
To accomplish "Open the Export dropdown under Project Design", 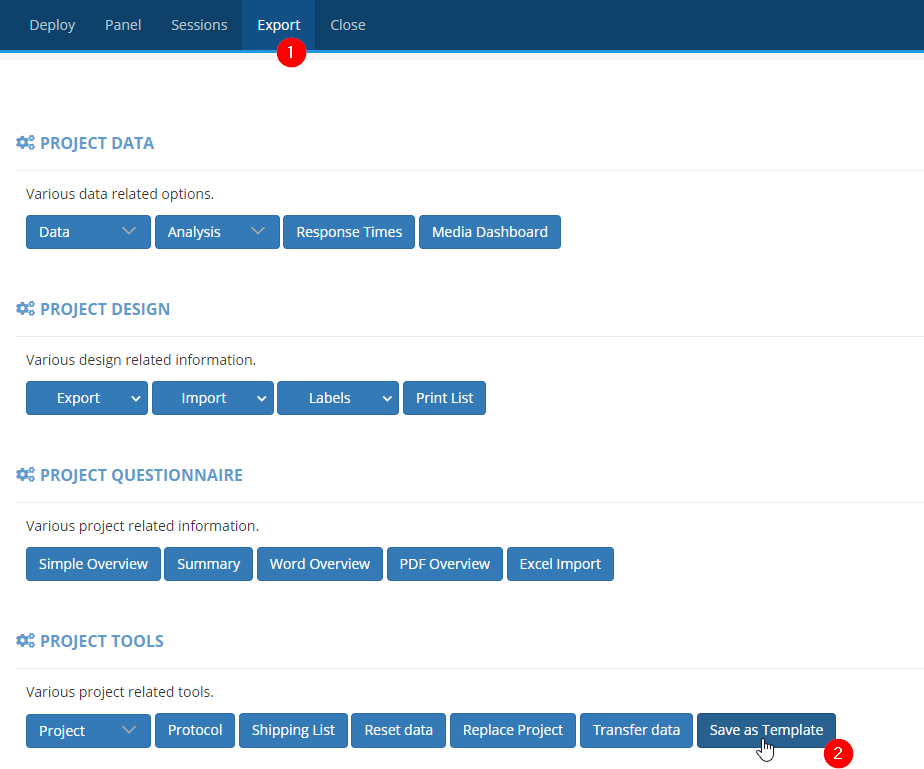I will [86, 397].
